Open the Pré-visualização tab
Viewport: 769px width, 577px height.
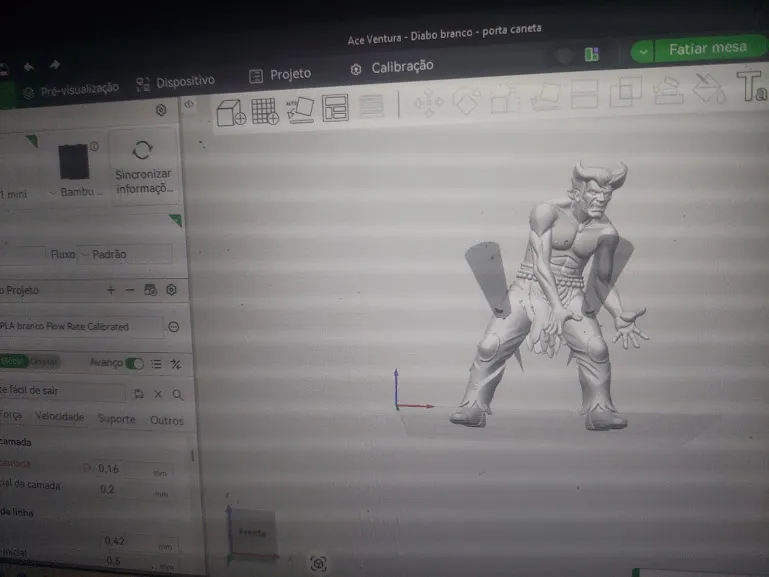72,90
